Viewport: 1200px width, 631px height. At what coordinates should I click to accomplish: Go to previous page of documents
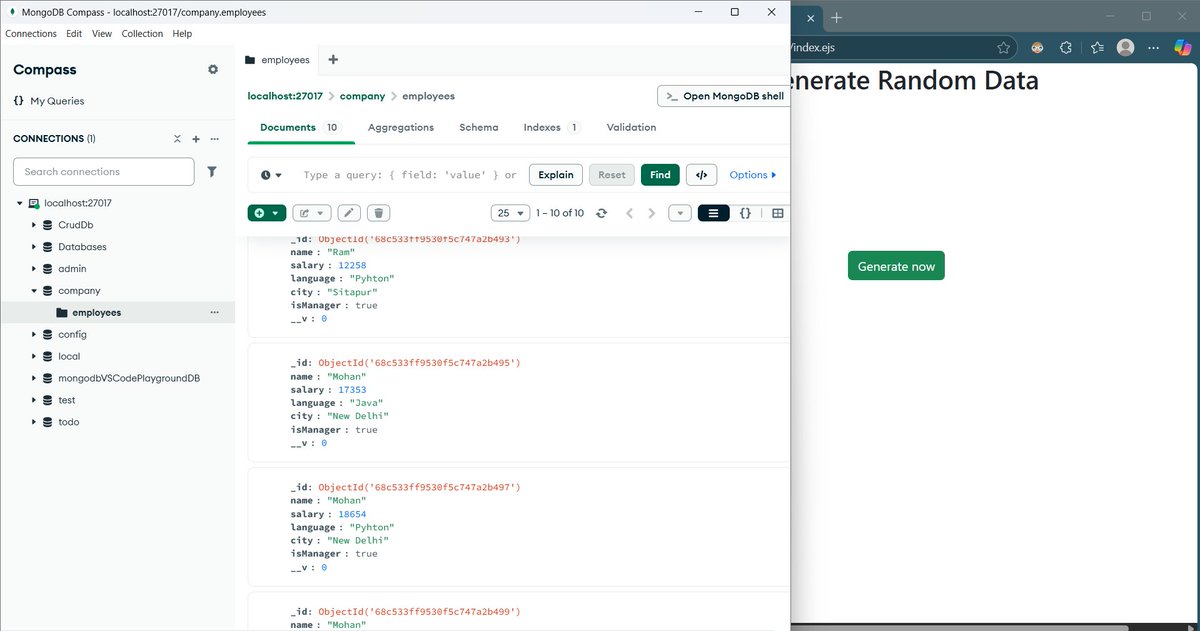coord(630,213)
